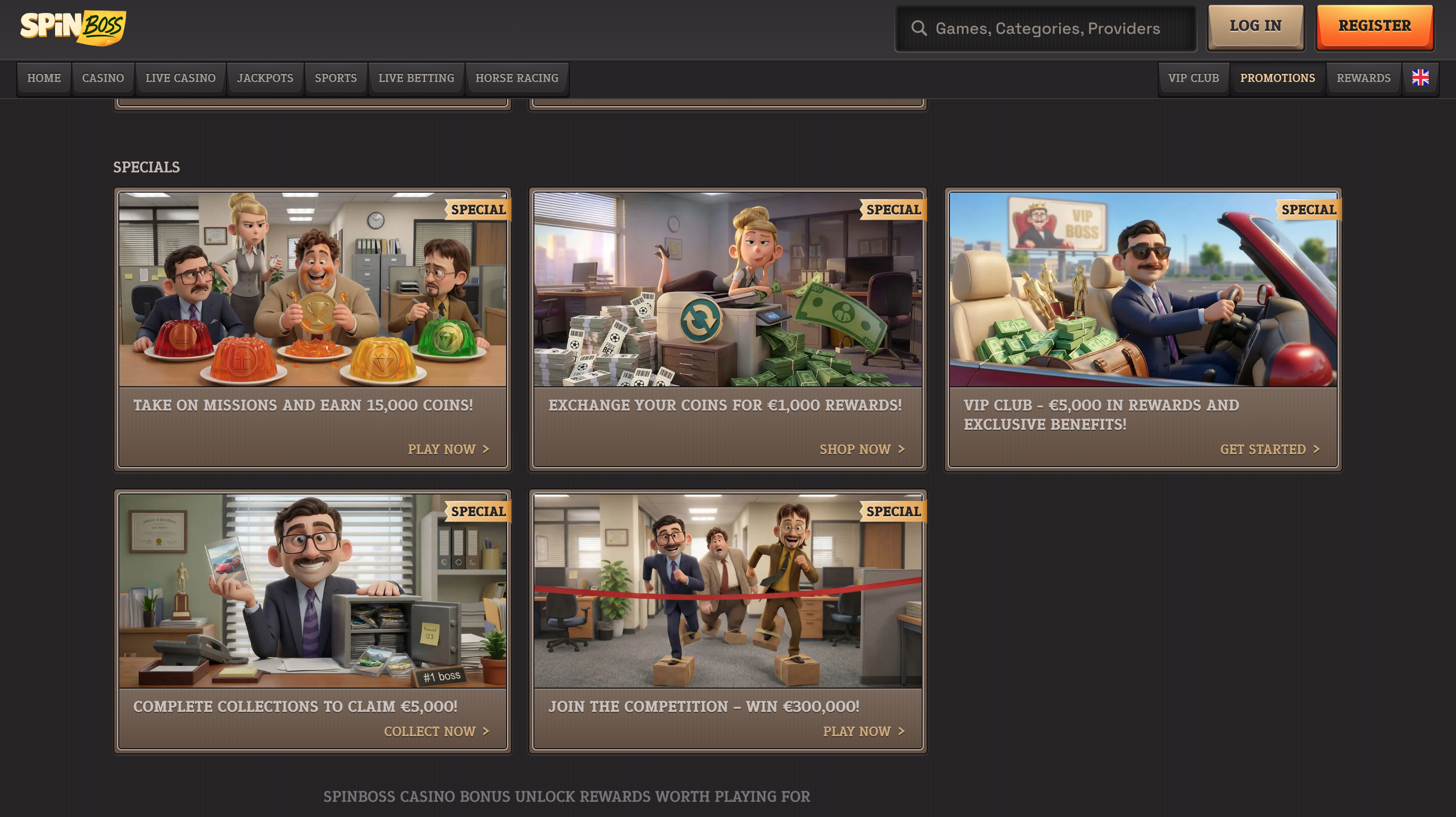Click the arrow next to GET STARTED

click(1316, 449)
